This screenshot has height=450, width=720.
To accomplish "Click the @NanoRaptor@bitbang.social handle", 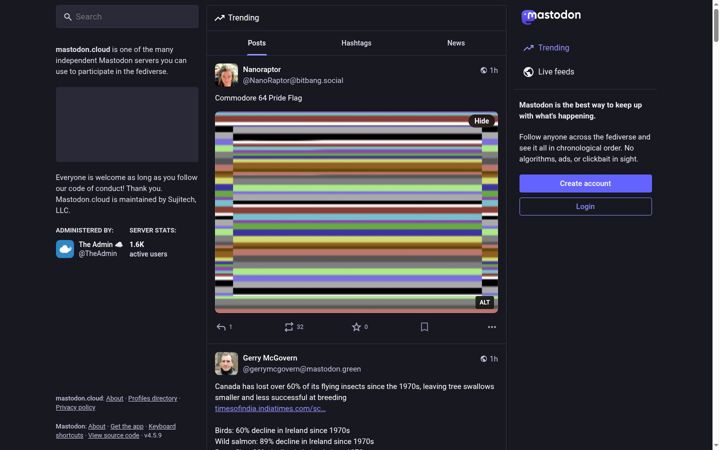I will 293,80.
